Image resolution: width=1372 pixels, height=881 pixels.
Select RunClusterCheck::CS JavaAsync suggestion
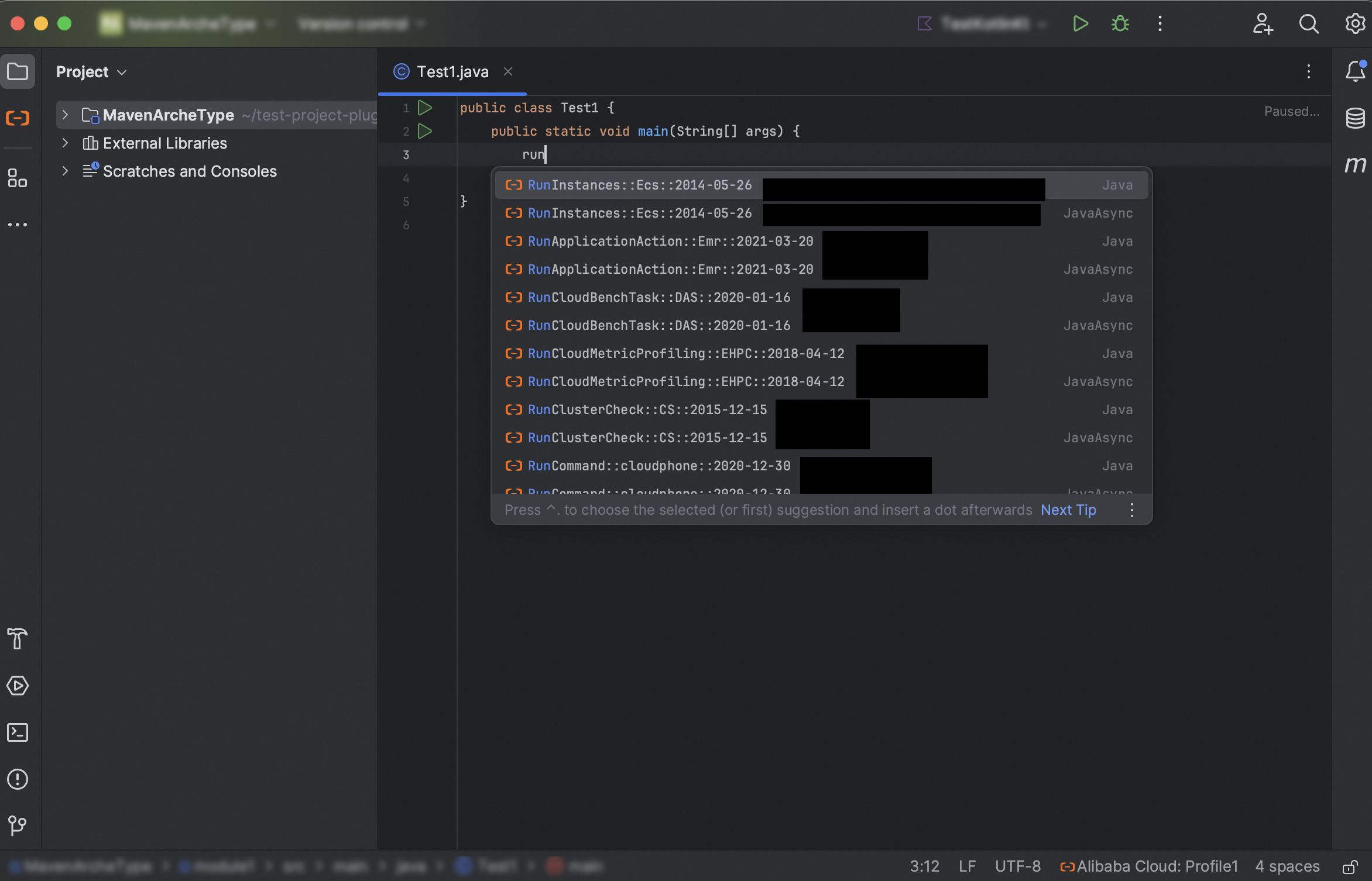[821, 438]
